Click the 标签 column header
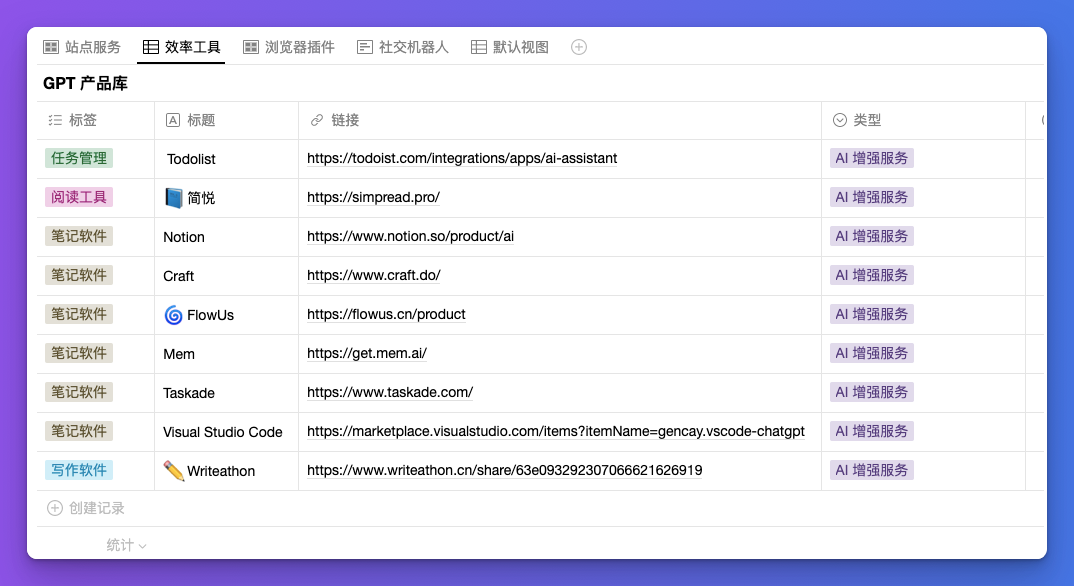 coord(96,120)
